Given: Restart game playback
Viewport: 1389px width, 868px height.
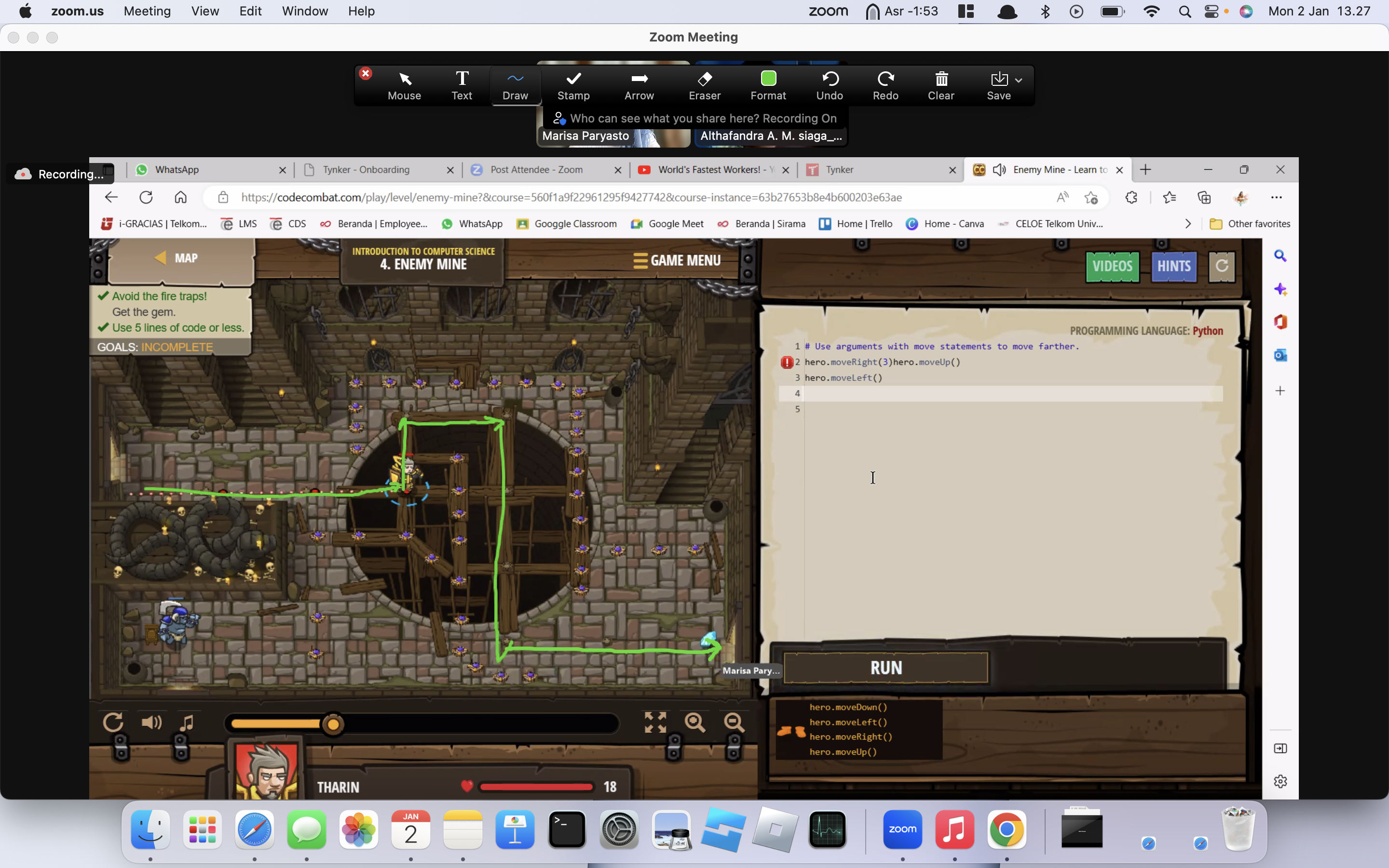Looking at the screenshot, I should pos(112,722).
